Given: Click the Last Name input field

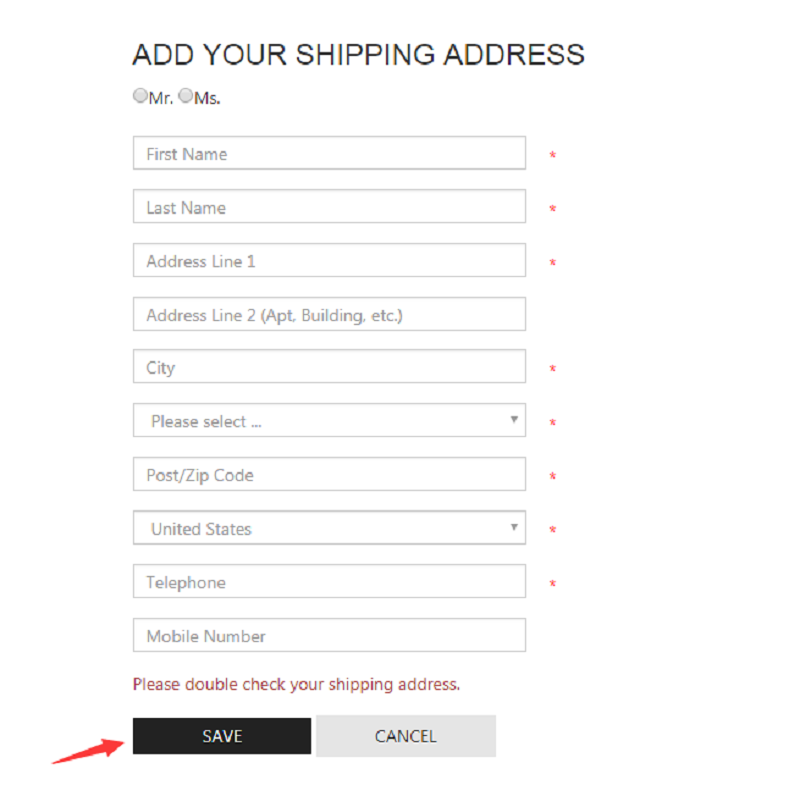Looking at the screenshot, I should click(x=329, y=207).
